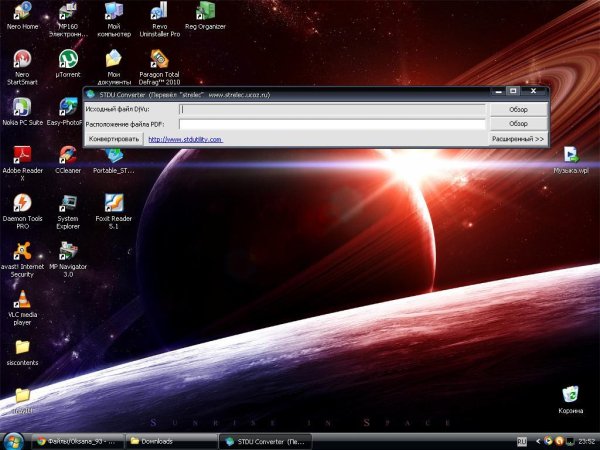Open the Корзина recycle bin
Screen dimensions: 600x450
(x=571, y=399)
